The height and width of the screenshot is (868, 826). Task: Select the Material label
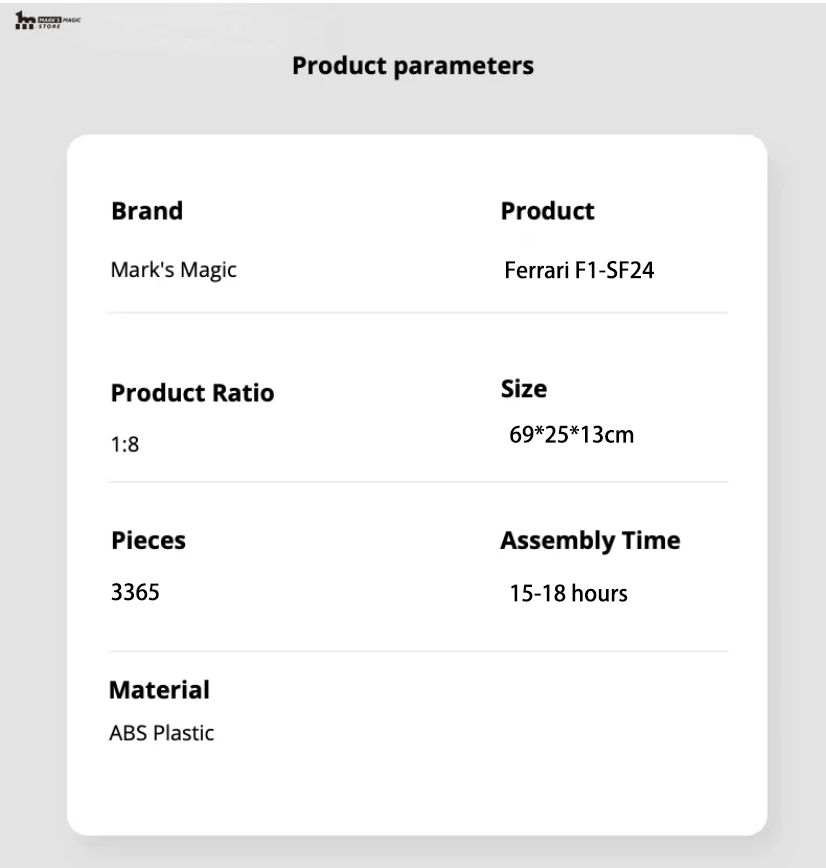(x=159, y=690)
